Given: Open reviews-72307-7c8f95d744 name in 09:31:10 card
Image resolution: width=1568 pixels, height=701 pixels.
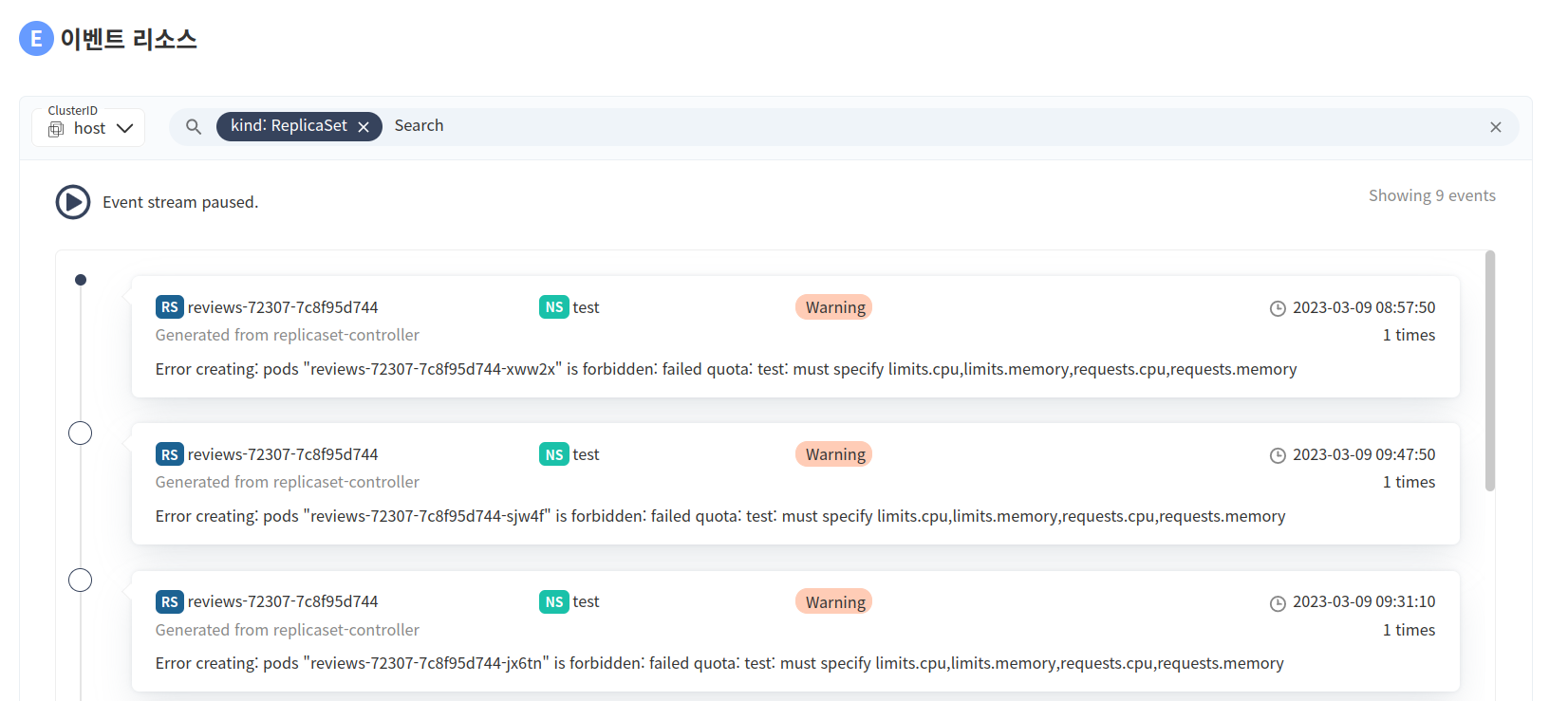Looking at the screenshot, I should pyautogui.click(x=283, y=601).
